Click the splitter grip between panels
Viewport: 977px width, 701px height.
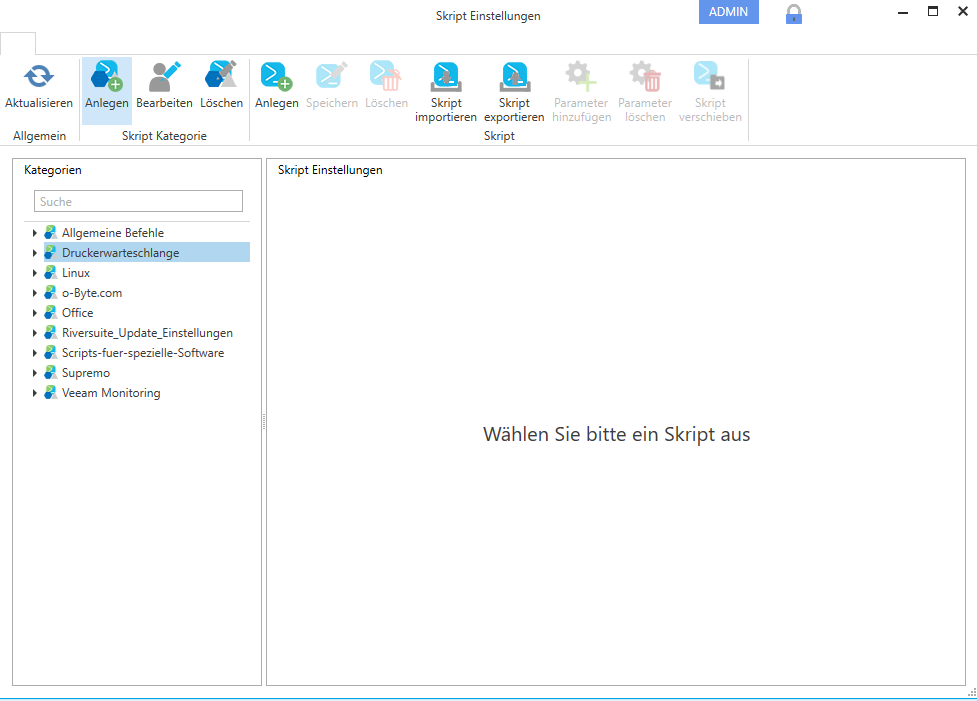[x=264, y=422]
